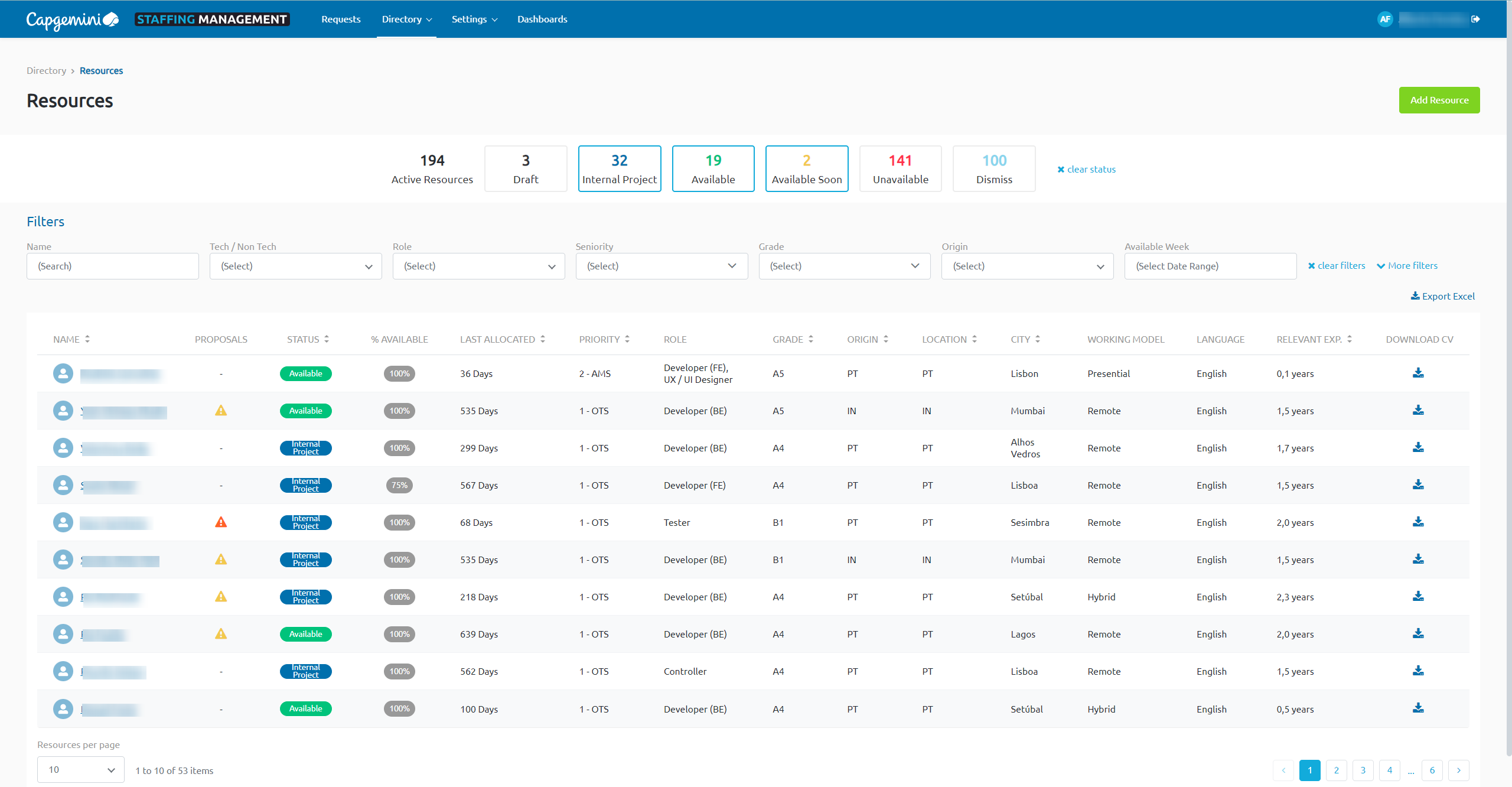Click the Export Excel download icon

pyautogui.click(x=1415, y=296)
